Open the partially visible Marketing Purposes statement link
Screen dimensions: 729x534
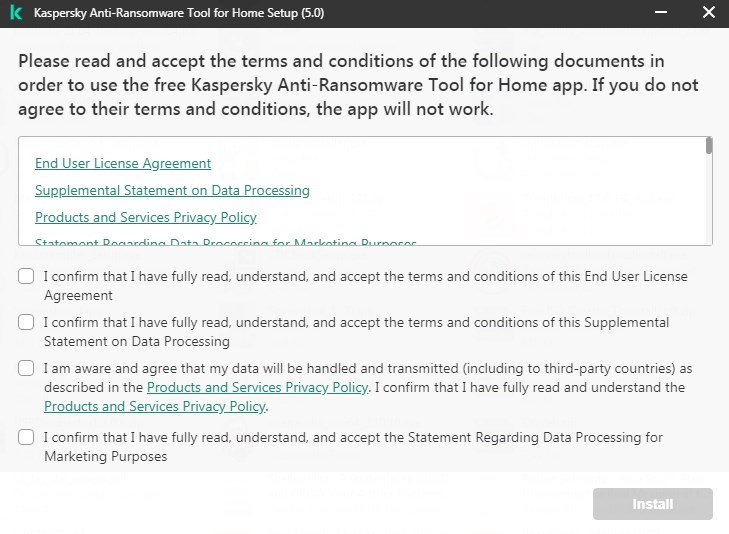(x=226, y=242)
